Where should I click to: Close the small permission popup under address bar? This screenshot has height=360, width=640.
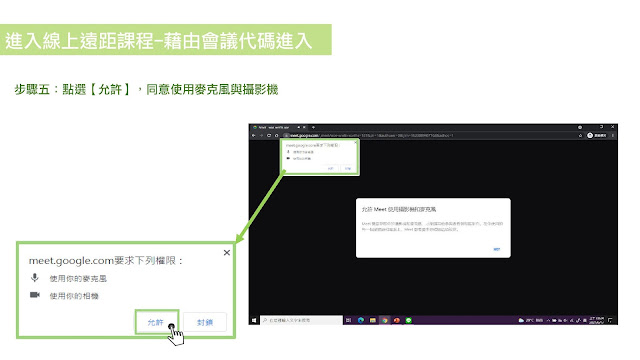pos(356,142)
